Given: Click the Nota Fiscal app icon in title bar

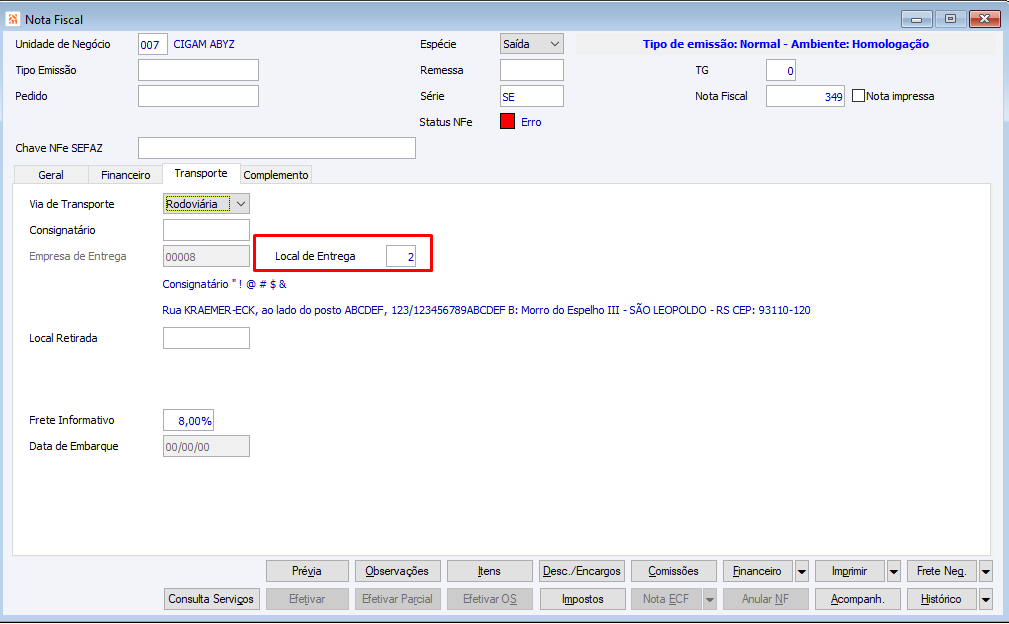Looking at the screenshot, I should pyautogui.click(x=13, y=19).
